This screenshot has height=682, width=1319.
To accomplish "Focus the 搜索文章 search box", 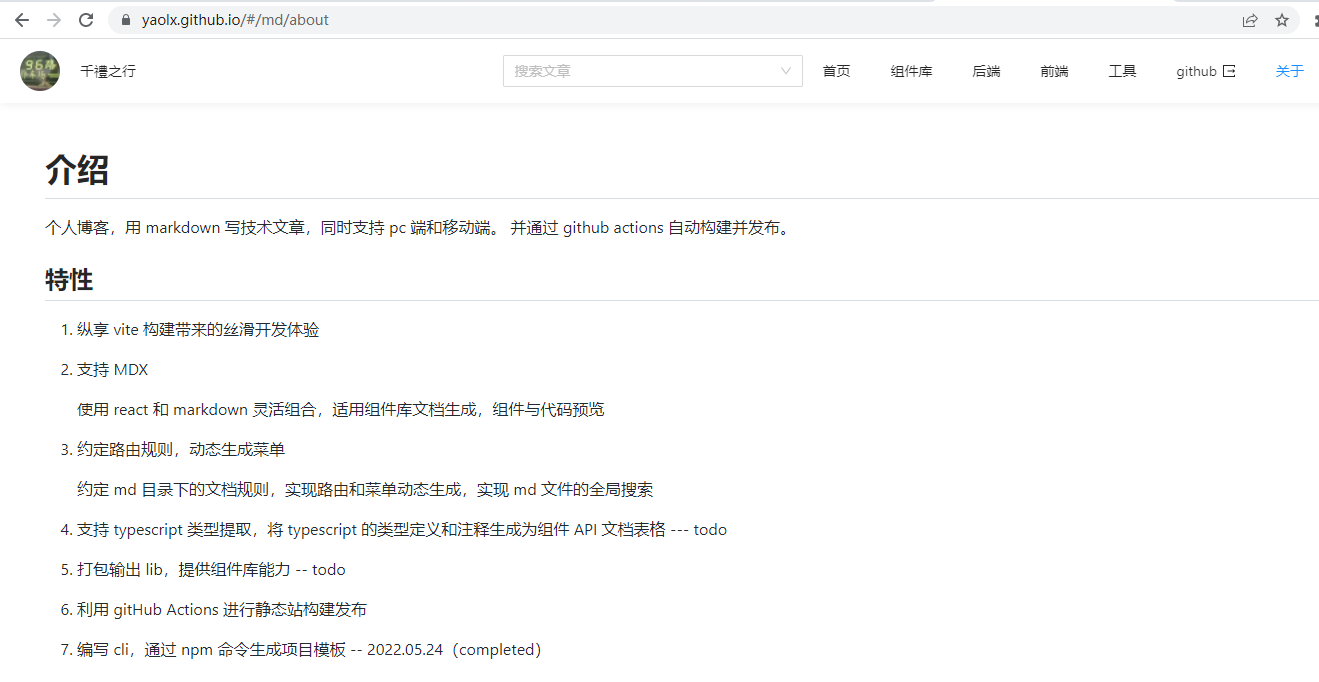I will click(x=652, y=71).
